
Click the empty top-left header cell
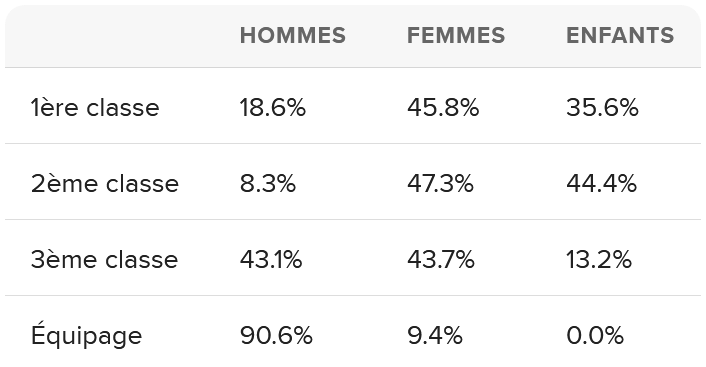(118, 36)
